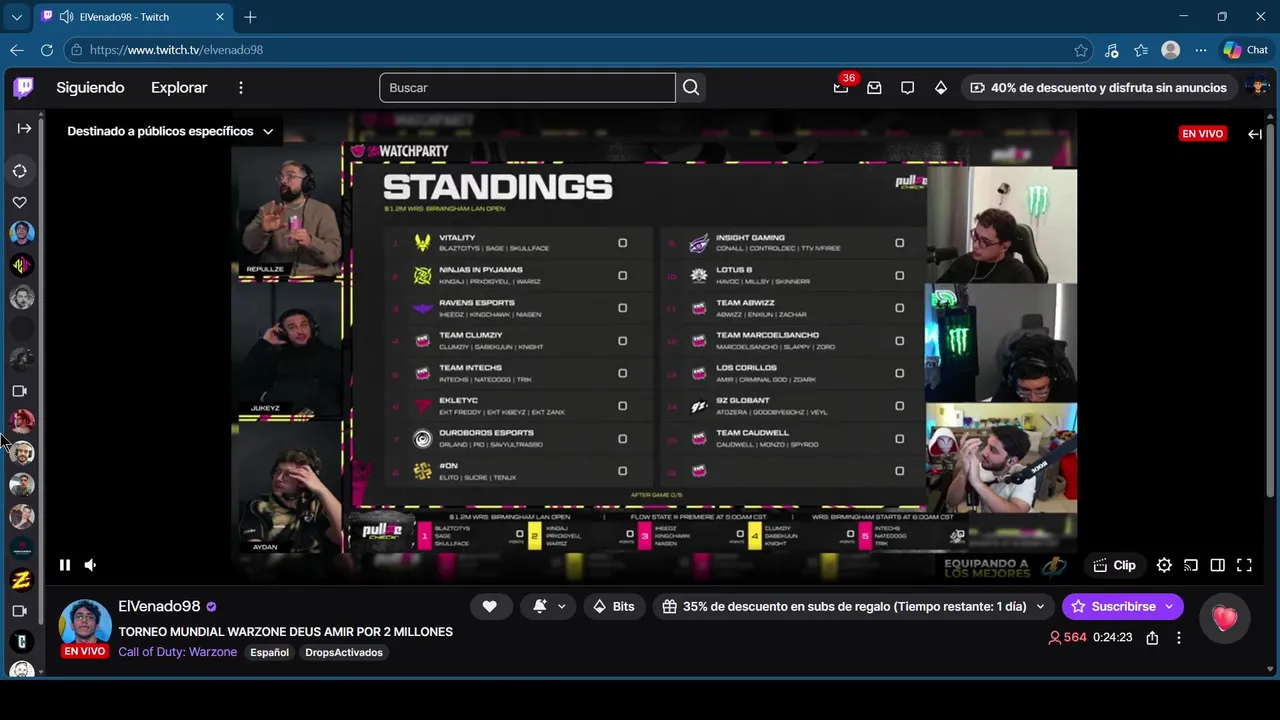Go to Siguiendo page
Image resolution: width=1280 pixels, height=720 pixels.
click(90, 88)
